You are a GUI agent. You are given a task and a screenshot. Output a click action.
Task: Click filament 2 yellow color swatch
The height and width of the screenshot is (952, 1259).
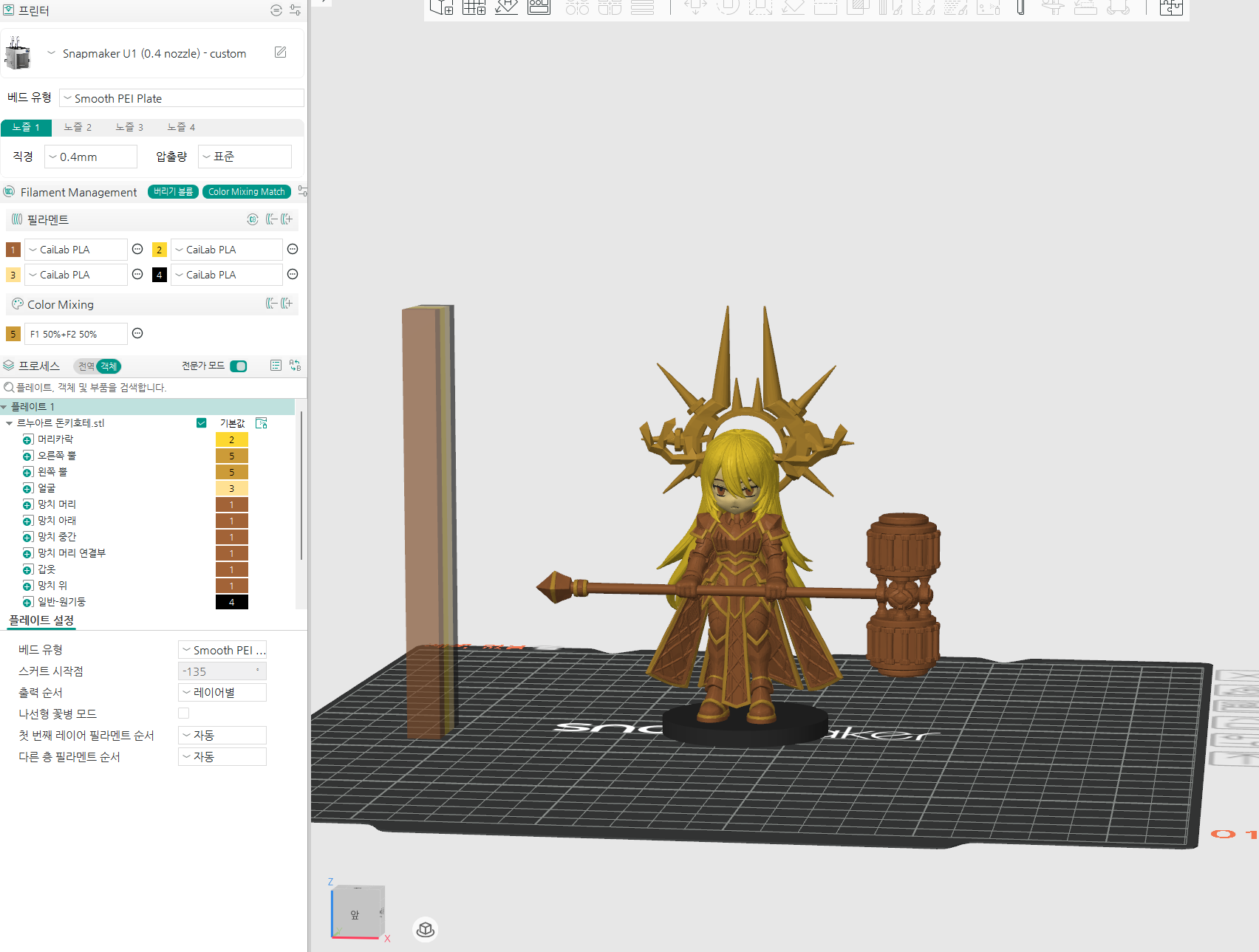159,250
